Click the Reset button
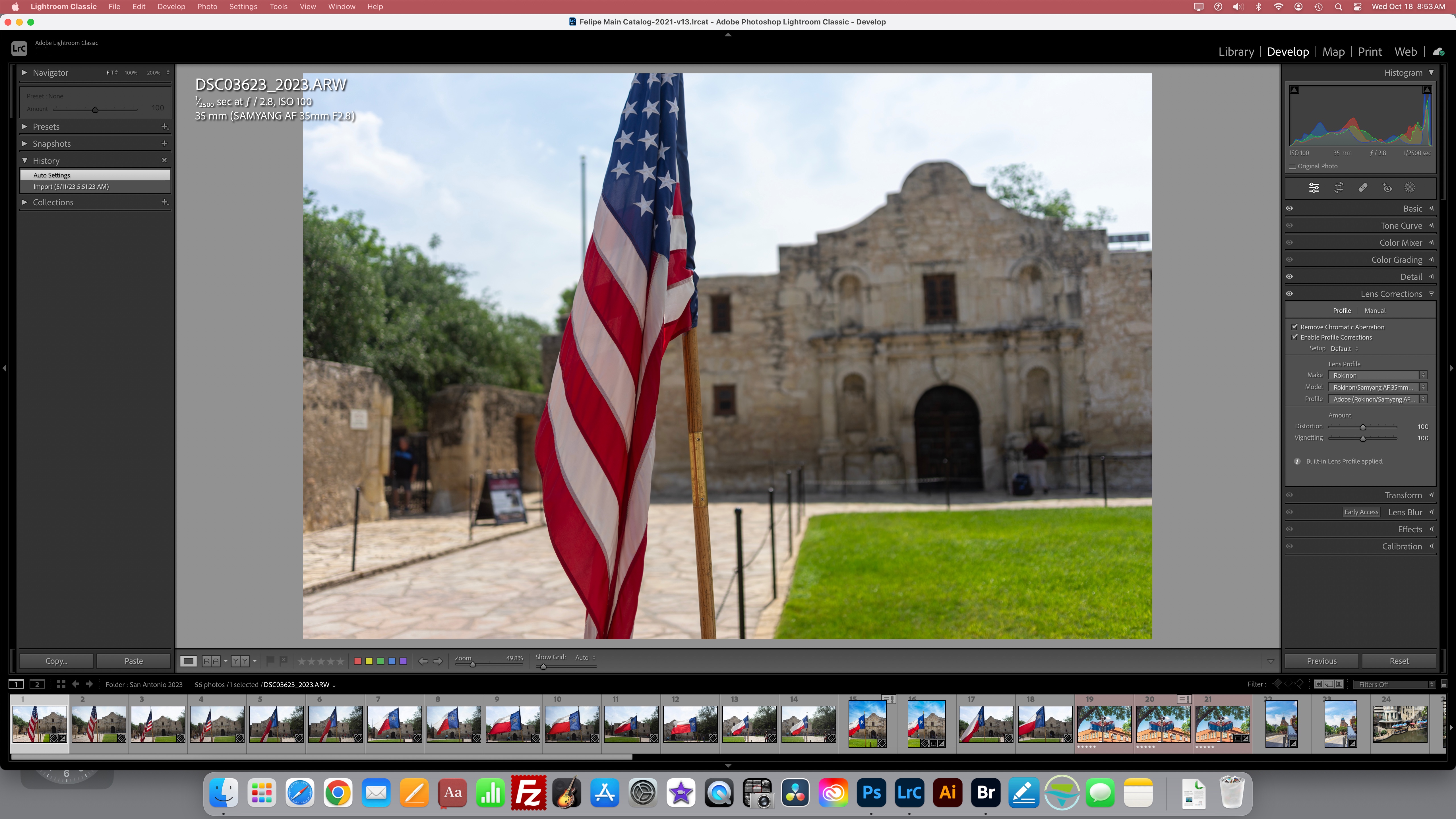 (1399, 661)
